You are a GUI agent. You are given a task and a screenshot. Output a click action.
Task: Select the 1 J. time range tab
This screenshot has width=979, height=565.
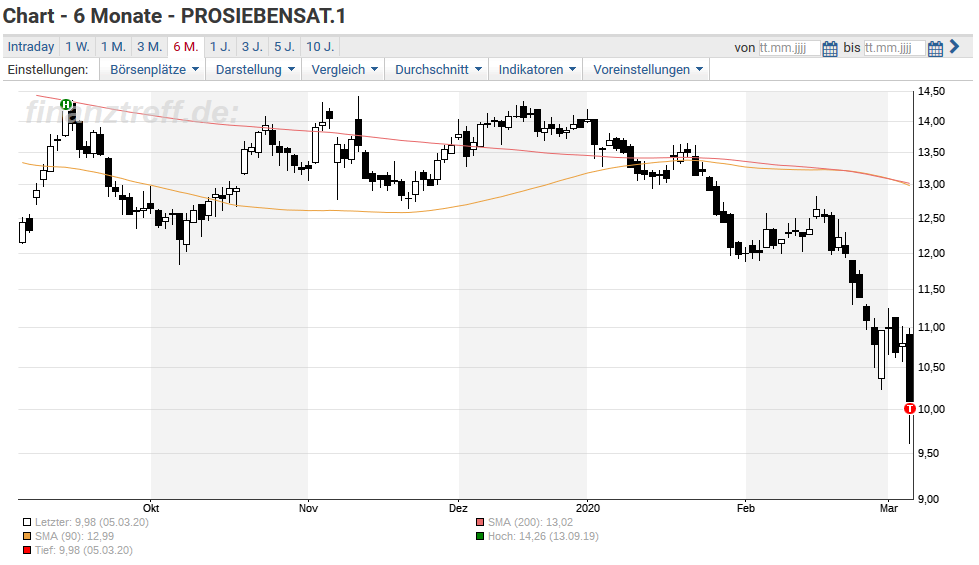220,47
